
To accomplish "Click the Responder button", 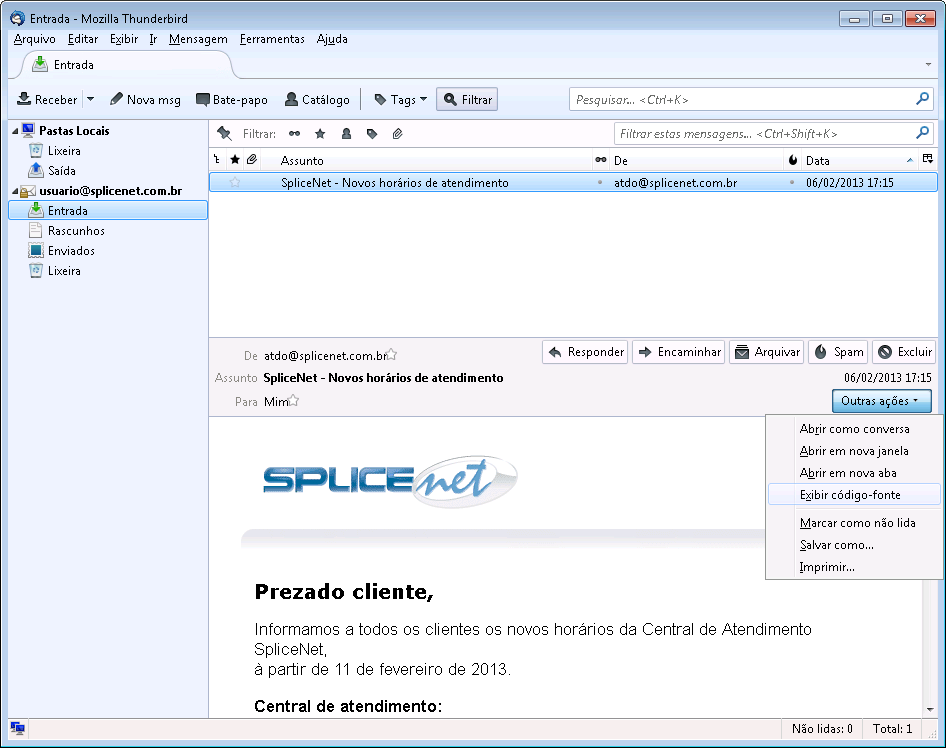I will pos(586,352).
